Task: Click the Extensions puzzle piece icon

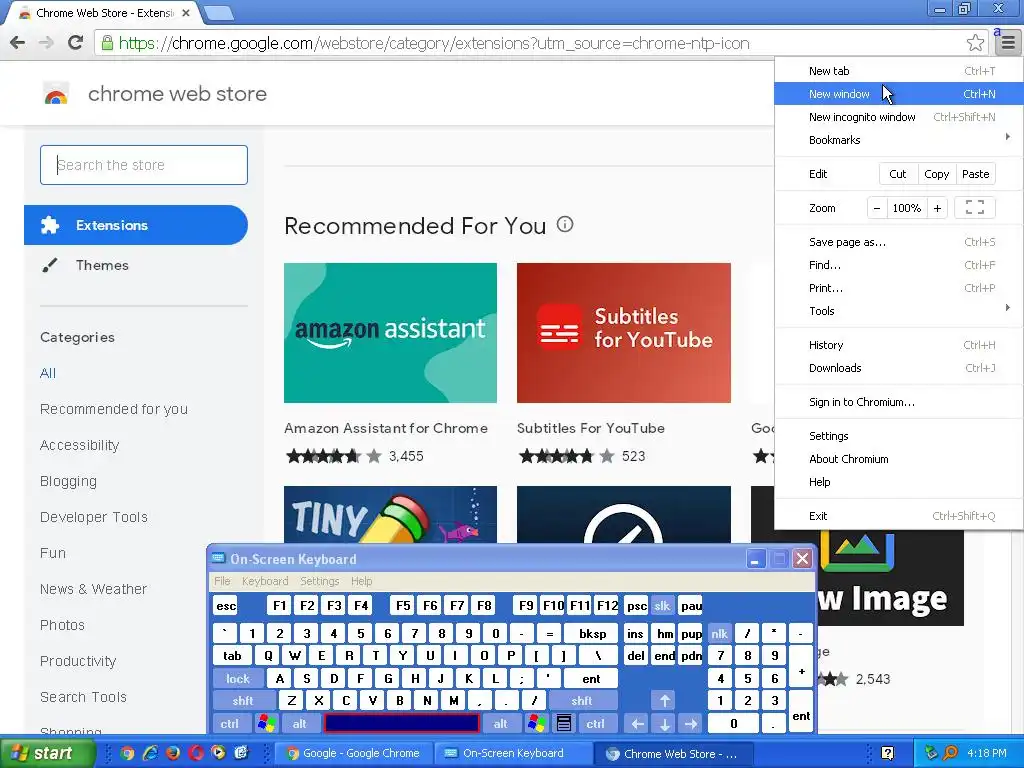Action: coord(50,225)
